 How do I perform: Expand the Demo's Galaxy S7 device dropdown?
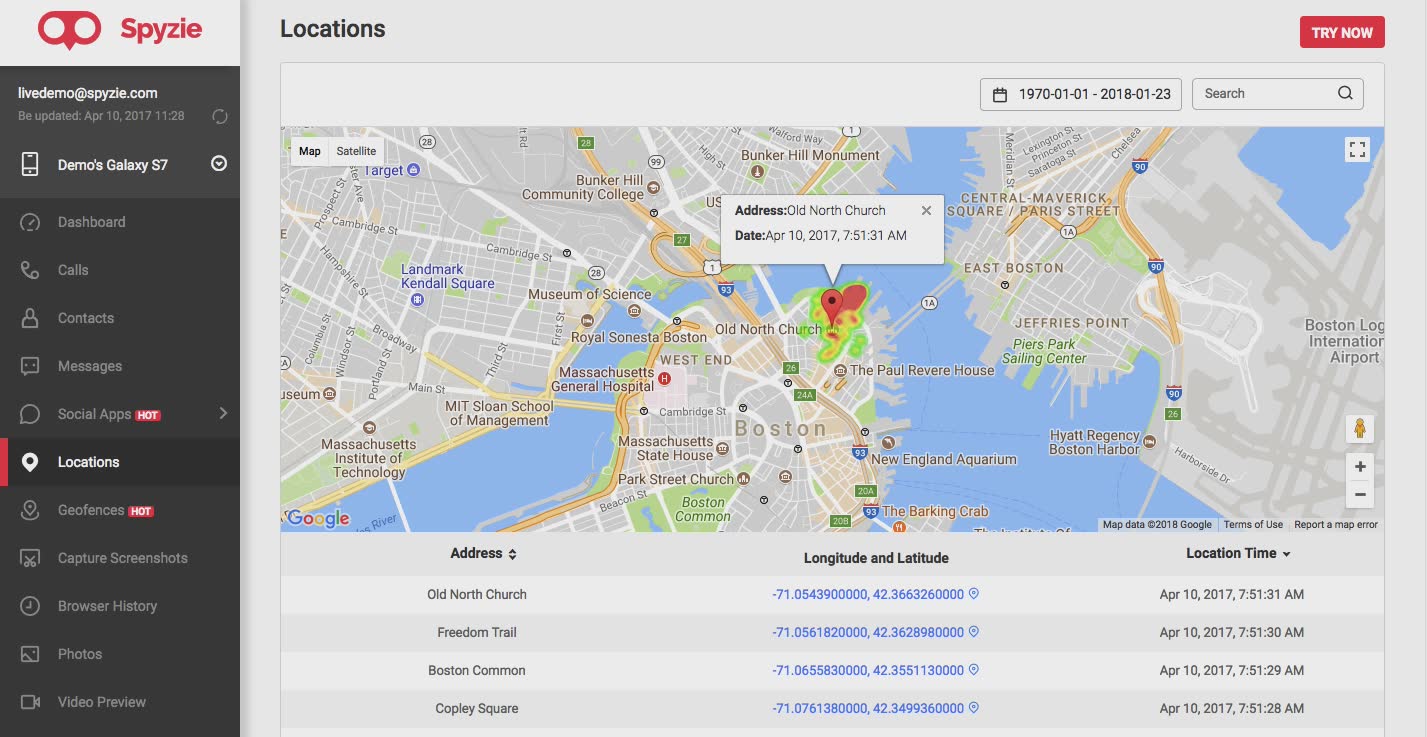click(219, 164)
